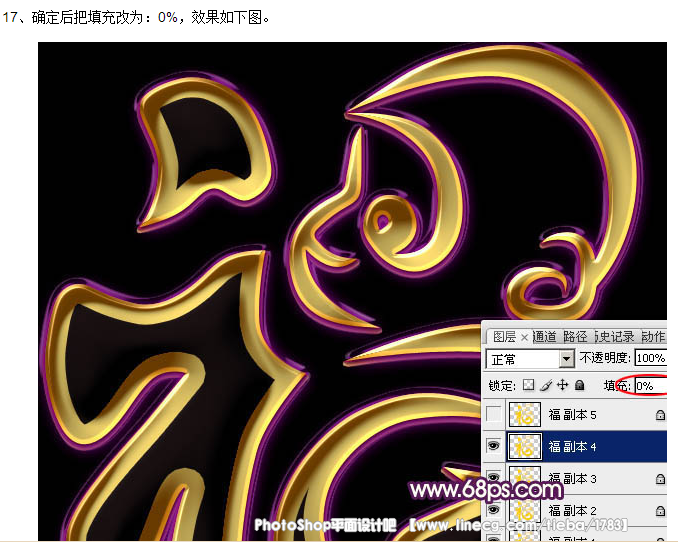The width and height of the screenshot is (678, 542).
Task: Click lock icon on 福 副本 2 layer
Action: pos(660,511)
